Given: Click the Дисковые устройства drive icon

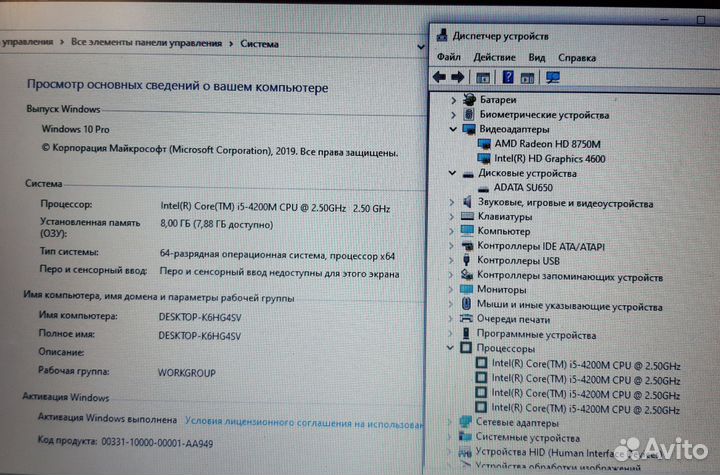Looking at the screenshot, I should [468, 174].
